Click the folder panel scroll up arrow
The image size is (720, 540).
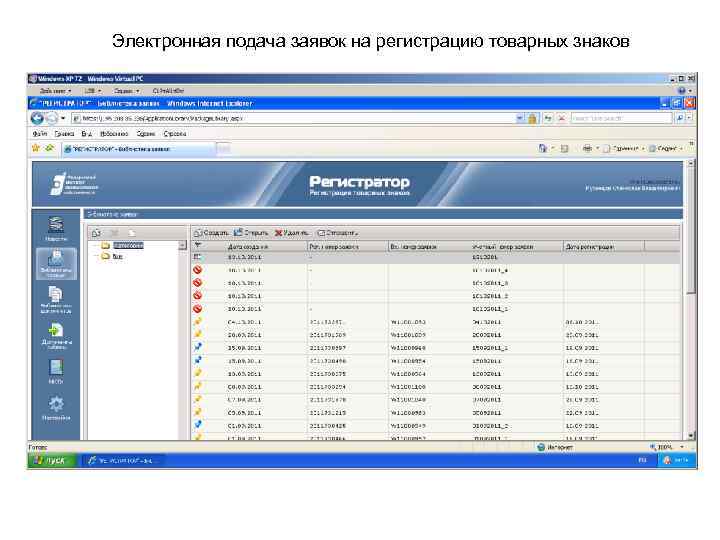(182, 245)
